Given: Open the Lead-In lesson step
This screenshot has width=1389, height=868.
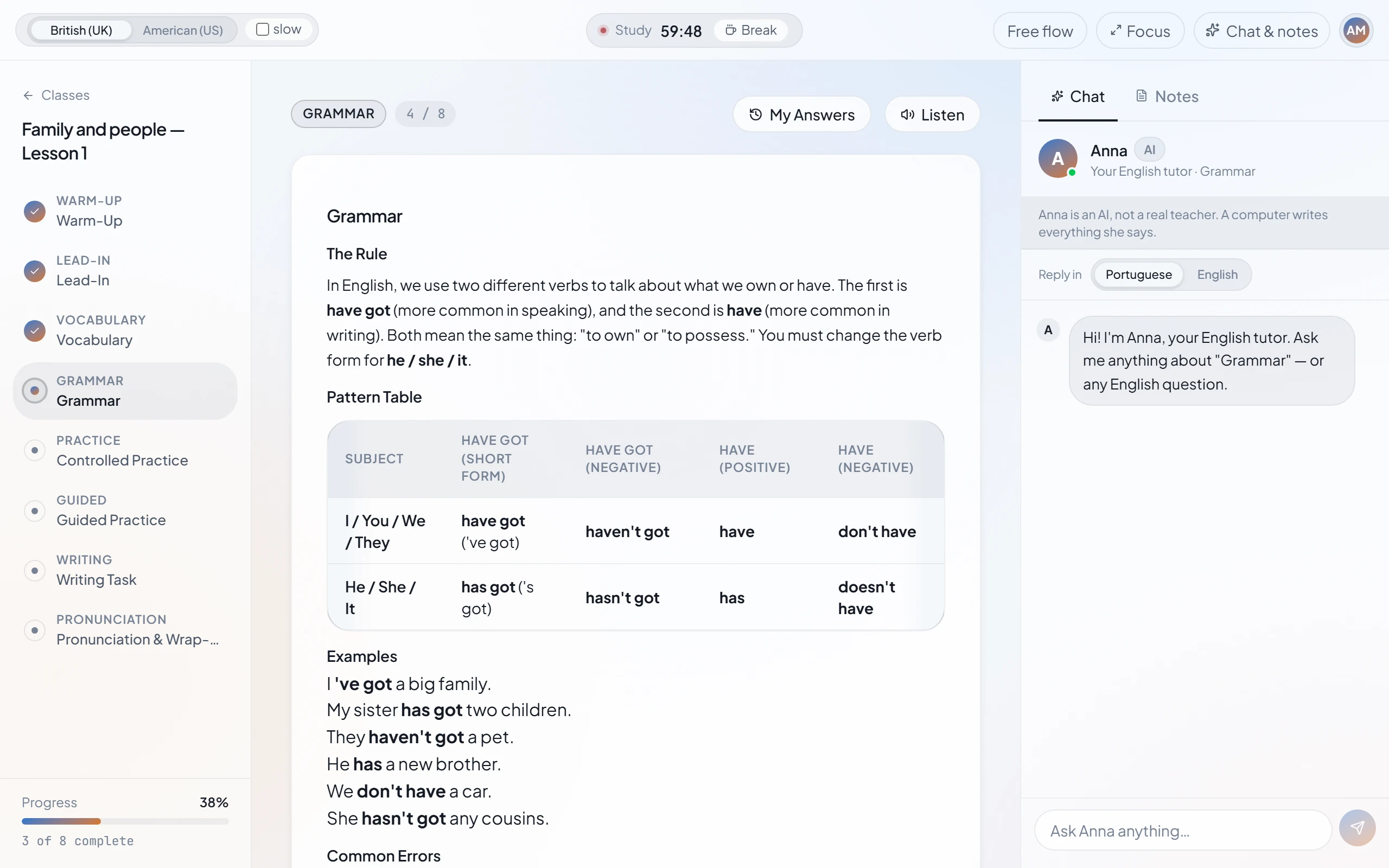Looking at the screenshot, I should pyautogui.click(x=125, y=271).
